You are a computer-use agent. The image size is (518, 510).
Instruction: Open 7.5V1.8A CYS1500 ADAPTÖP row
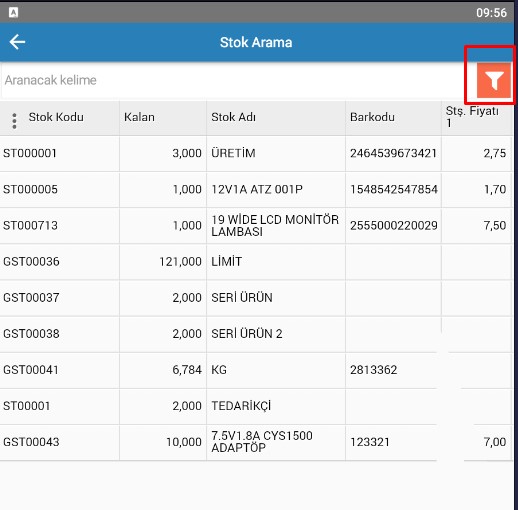256,442
